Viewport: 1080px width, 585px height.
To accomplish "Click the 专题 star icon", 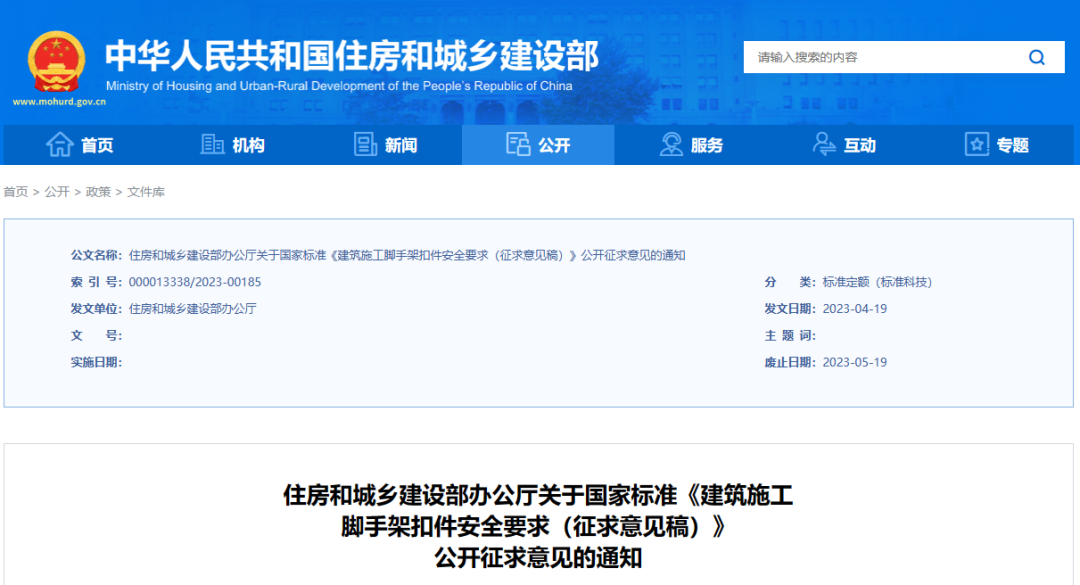I will (x=975, y=144).
